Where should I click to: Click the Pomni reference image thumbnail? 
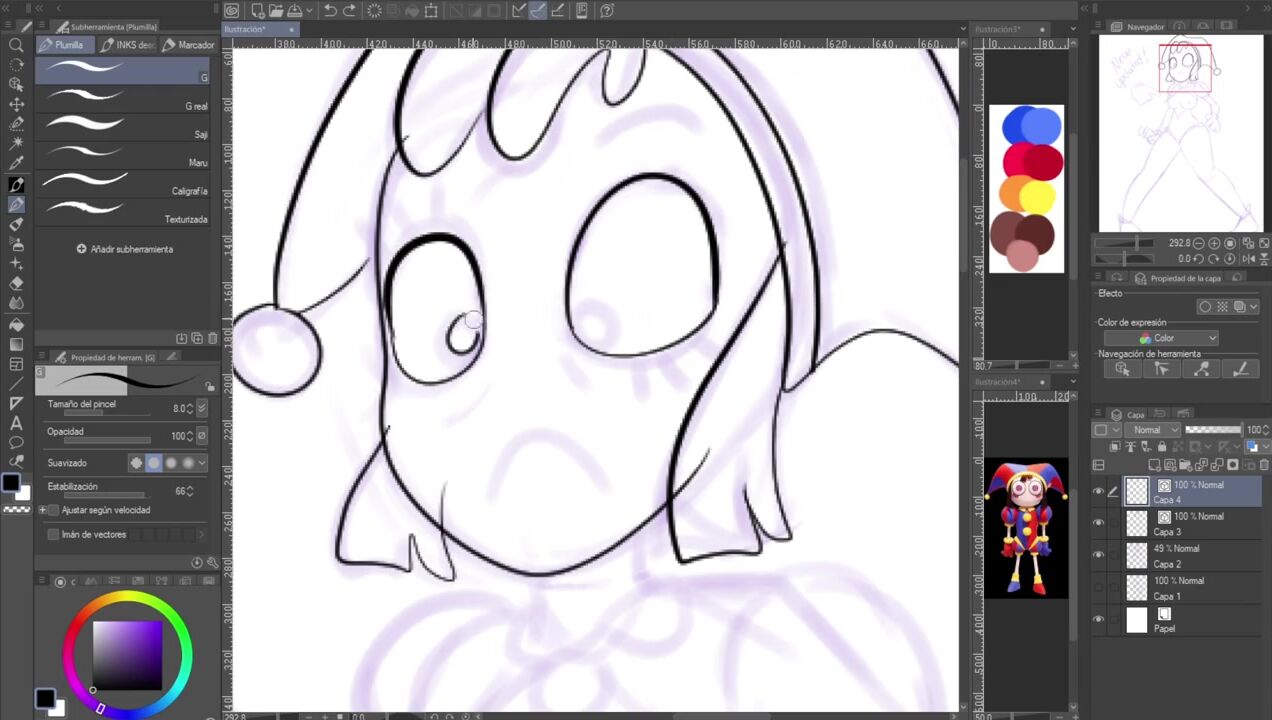[x=1025, y=528]
